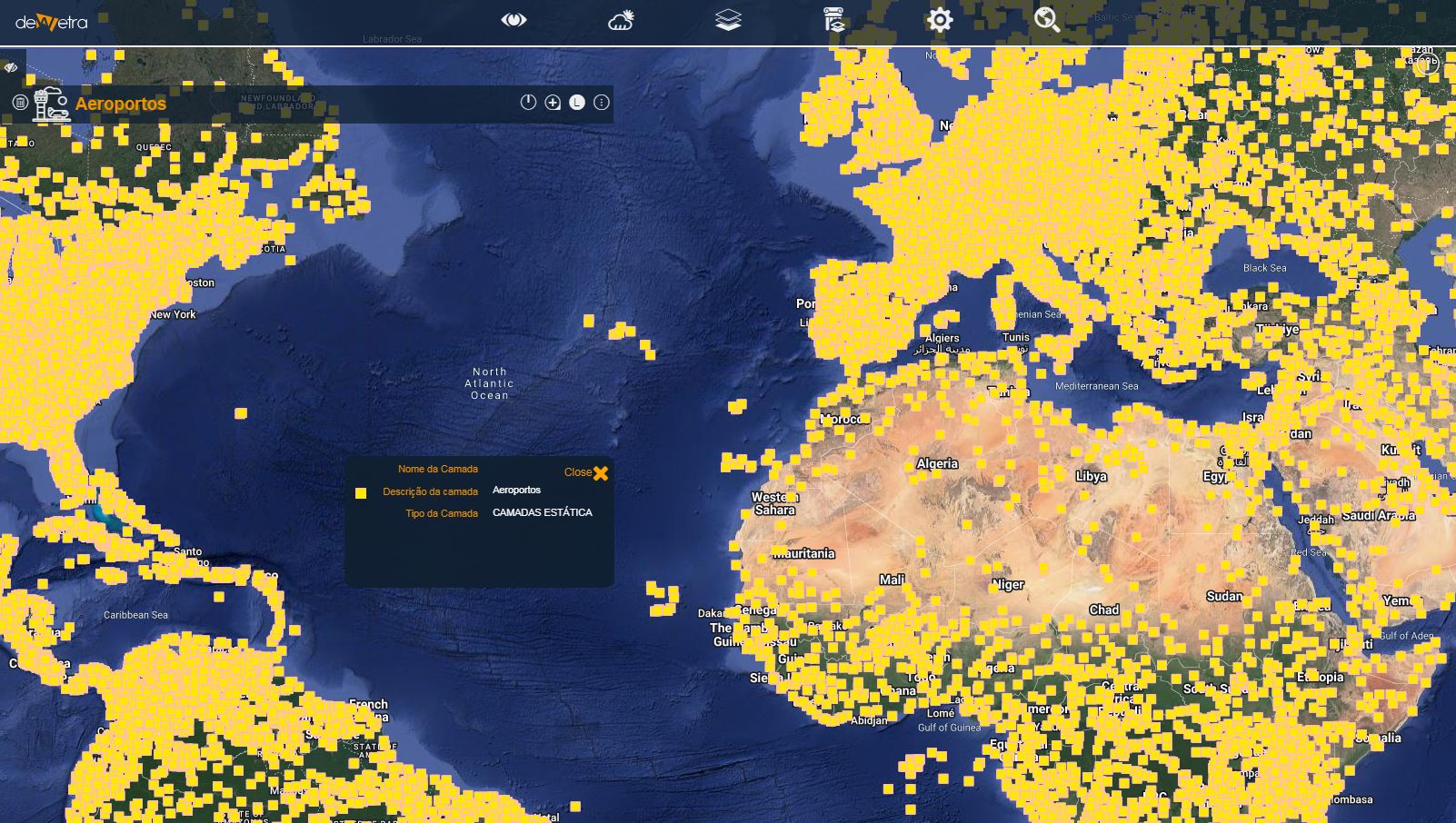Click the 'North Atlantic Ocean' map label

pos(490,383)
